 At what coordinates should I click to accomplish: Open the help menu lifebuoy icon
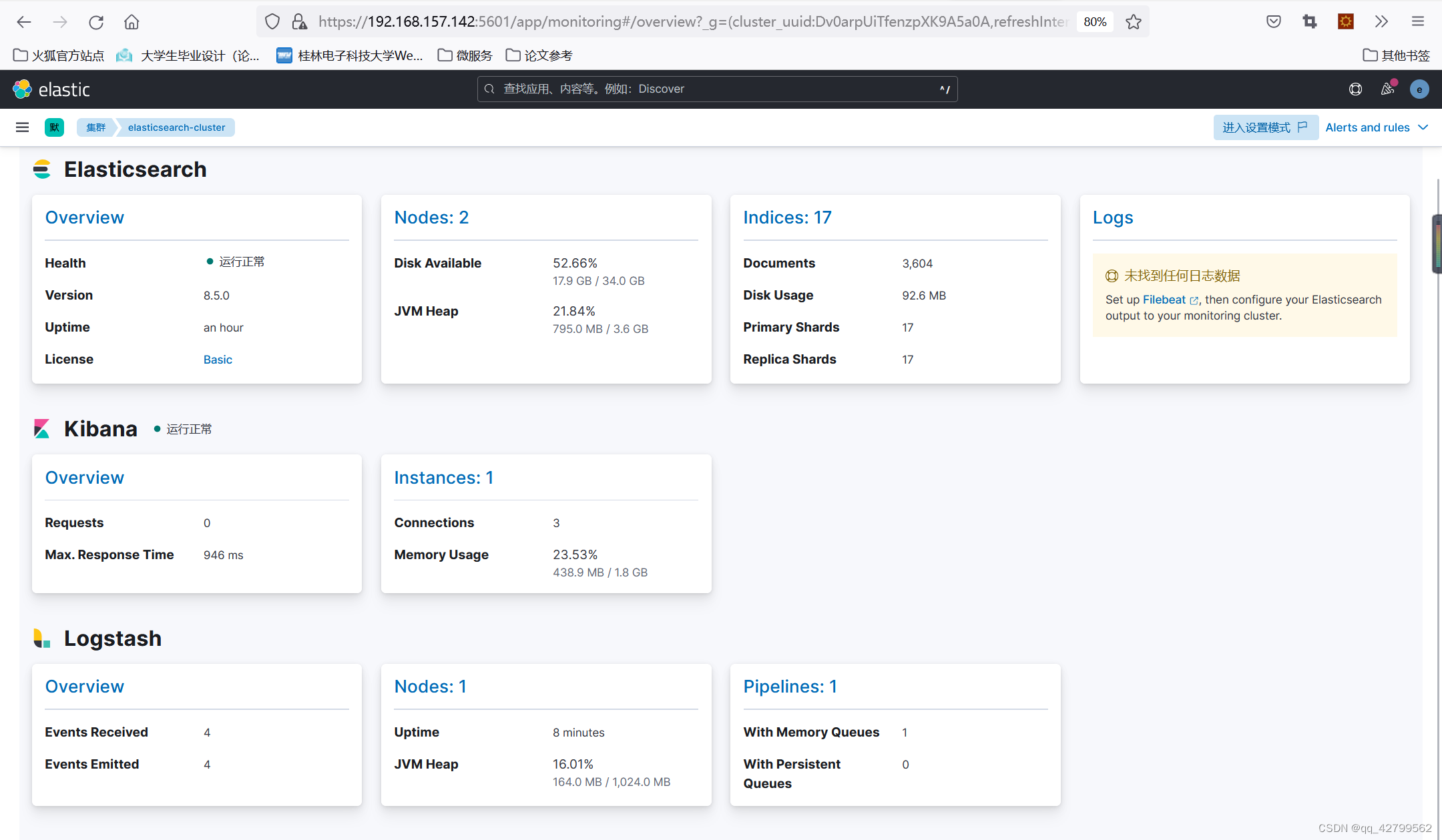pos(1355,89)
